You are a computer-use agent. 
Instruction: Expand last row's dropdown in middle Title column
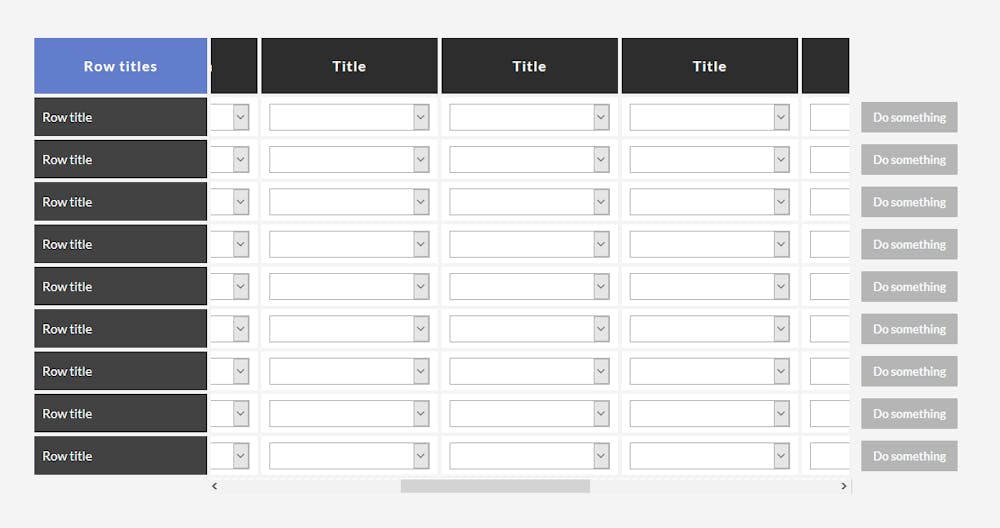pos(529,456)
